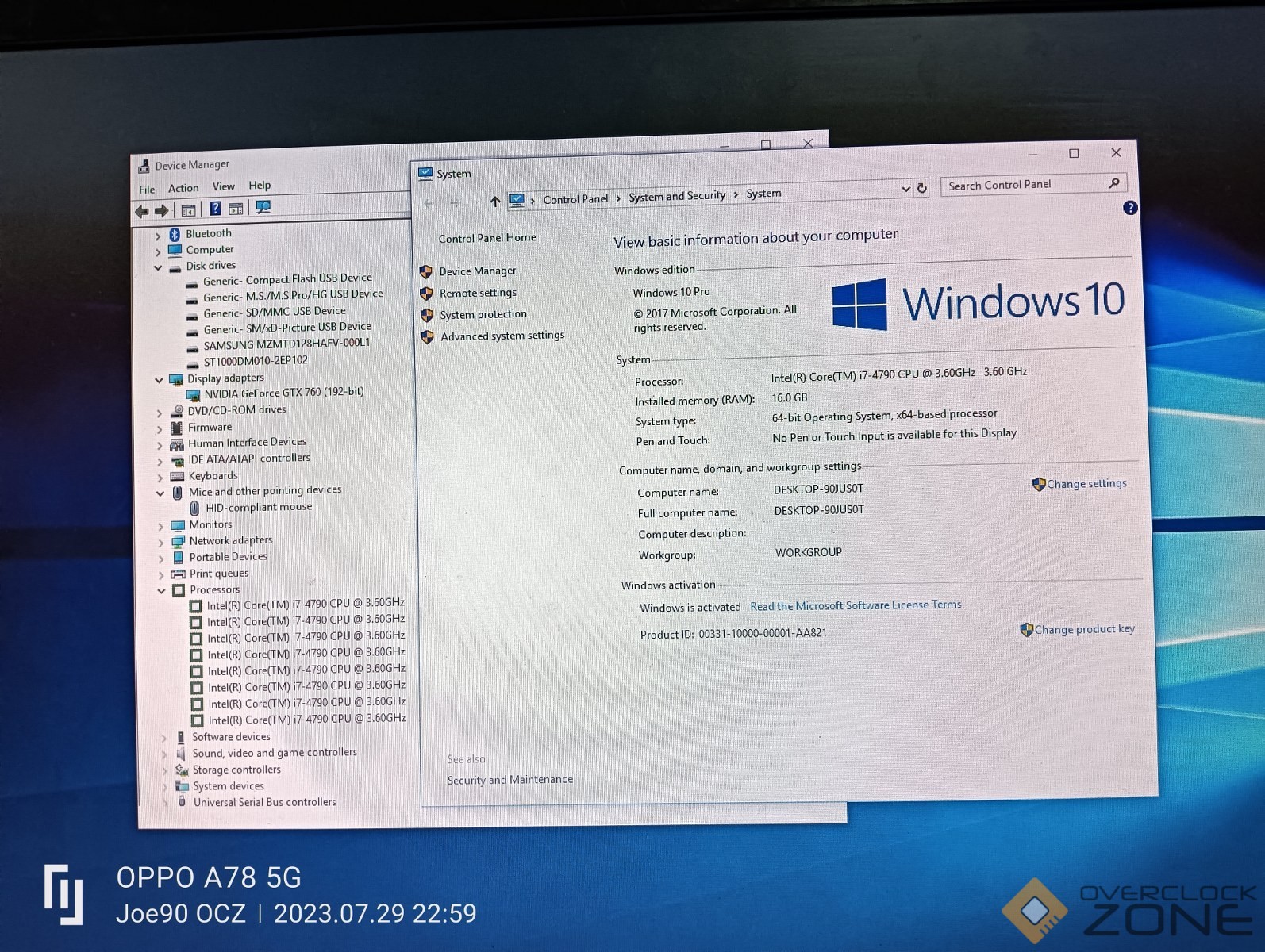
Task: Select the Storage controllers category row
Action: 236,770
